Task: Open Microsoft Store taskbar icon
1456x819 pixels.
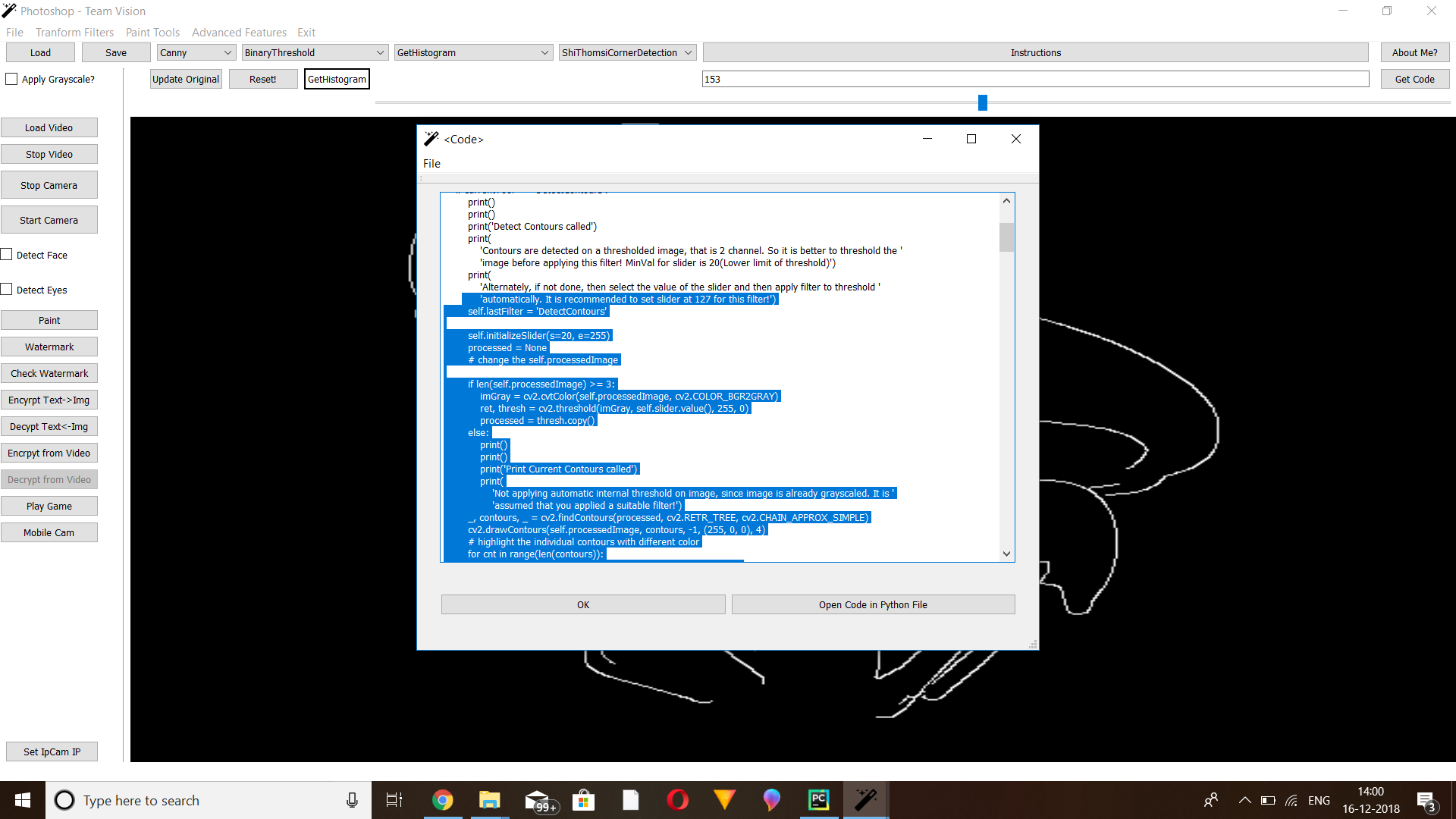Action: 583,800
